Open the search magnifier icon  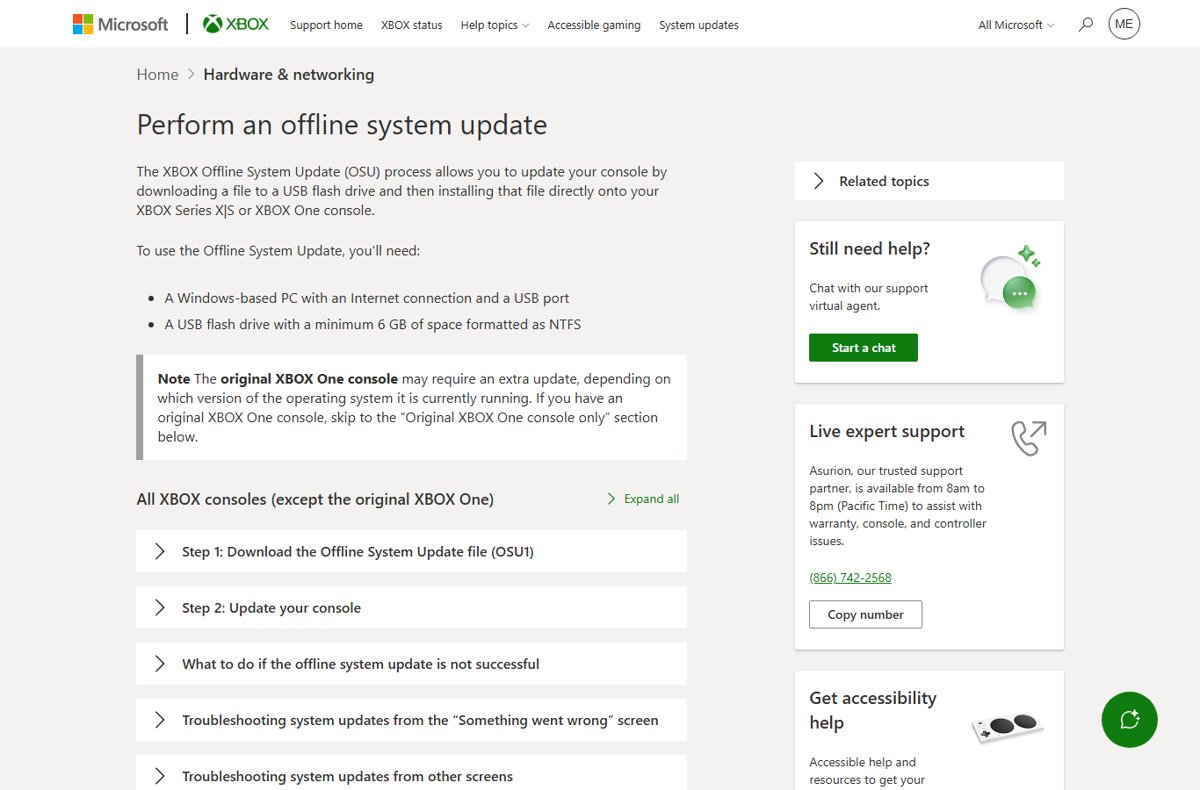[1086, 24]
